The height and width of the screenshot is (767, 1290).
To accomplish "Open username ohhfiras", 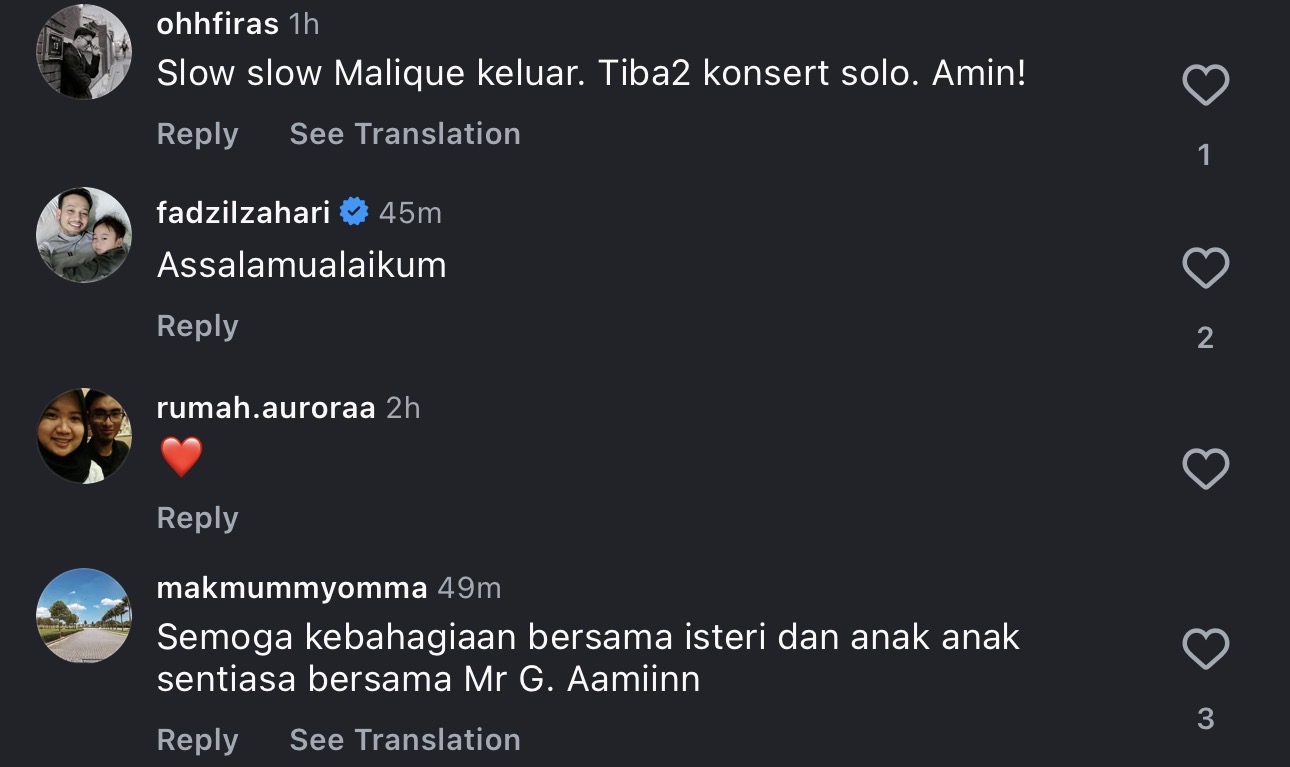I will (217, 24).
